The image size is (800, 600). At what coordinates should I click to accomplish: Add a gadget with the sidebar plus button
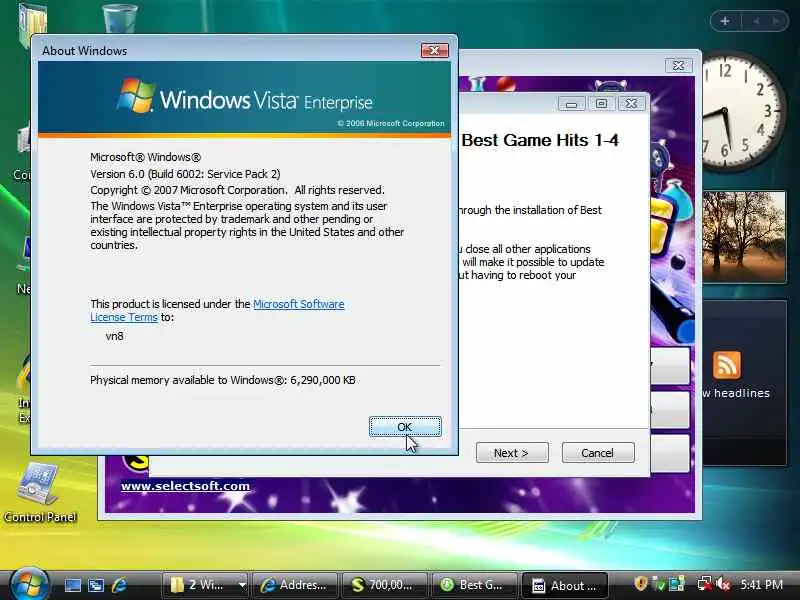[x=724, y=21]
